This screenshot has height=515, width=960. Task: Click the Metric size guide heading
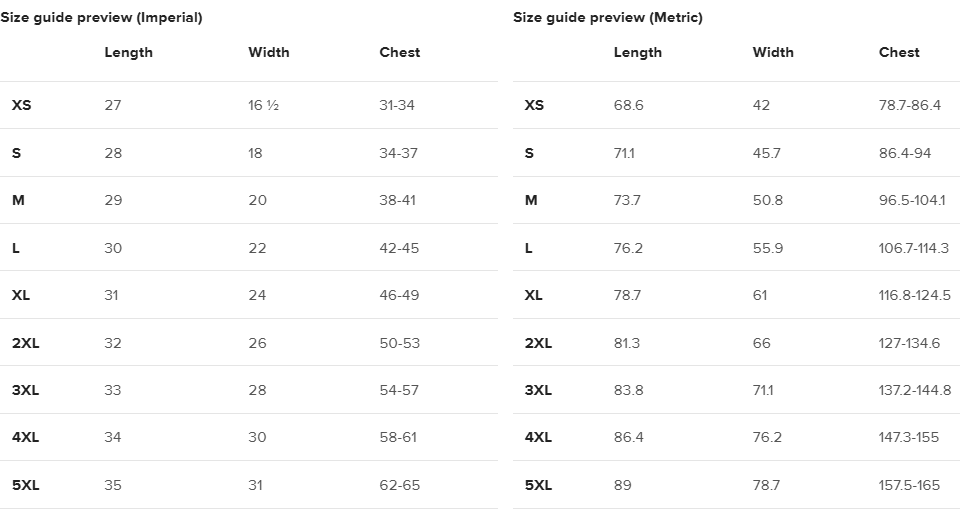608,17
